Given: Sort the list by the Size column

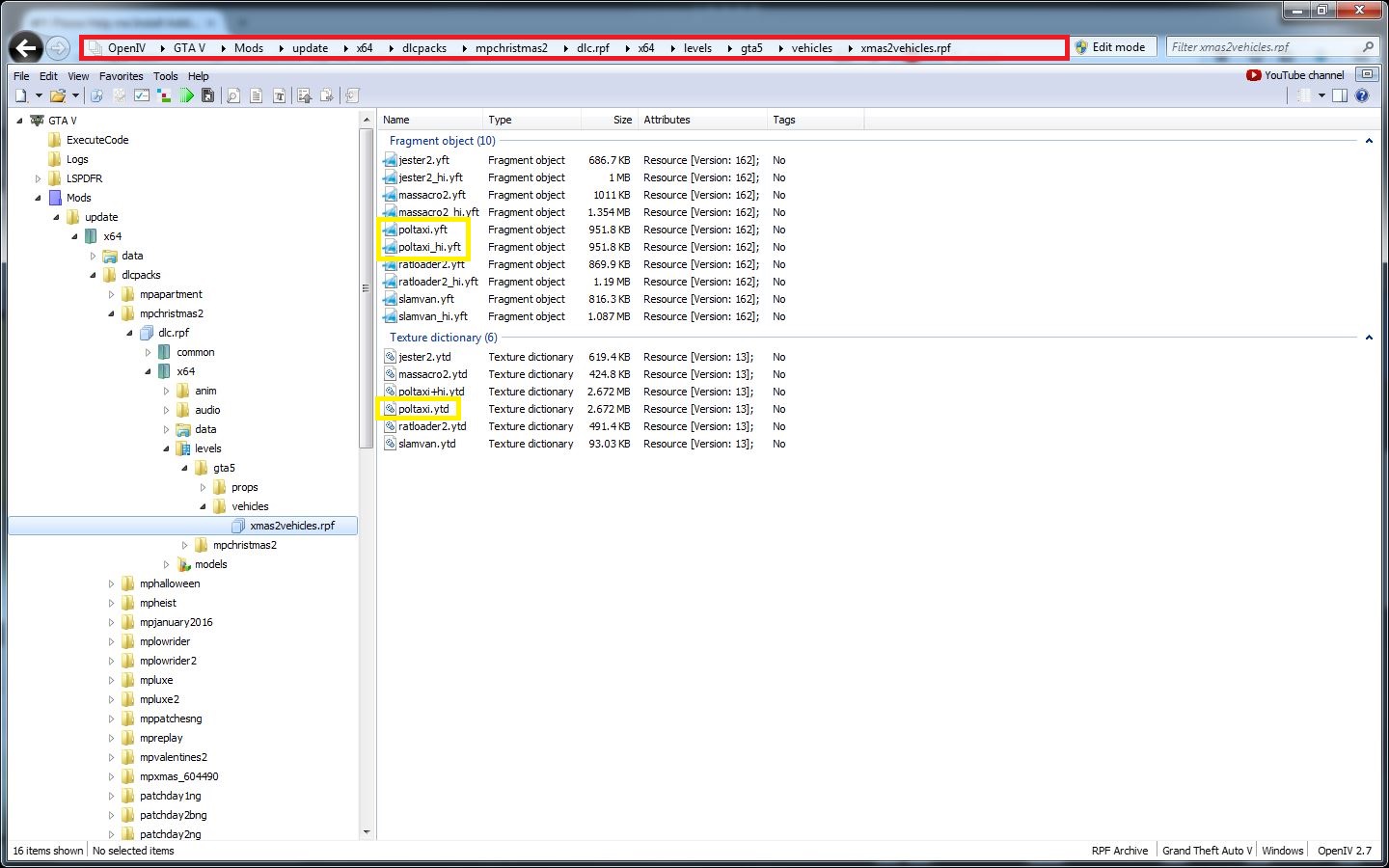Looking at the screenshot, I should click(x=609, y=120).
